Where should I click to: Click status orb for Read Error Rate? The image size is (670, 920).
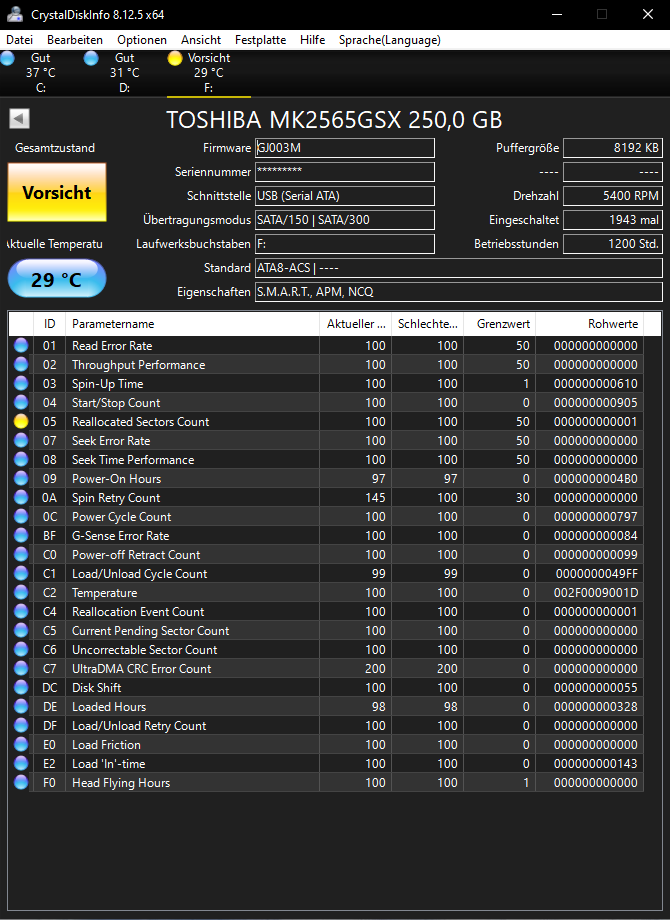21,346
